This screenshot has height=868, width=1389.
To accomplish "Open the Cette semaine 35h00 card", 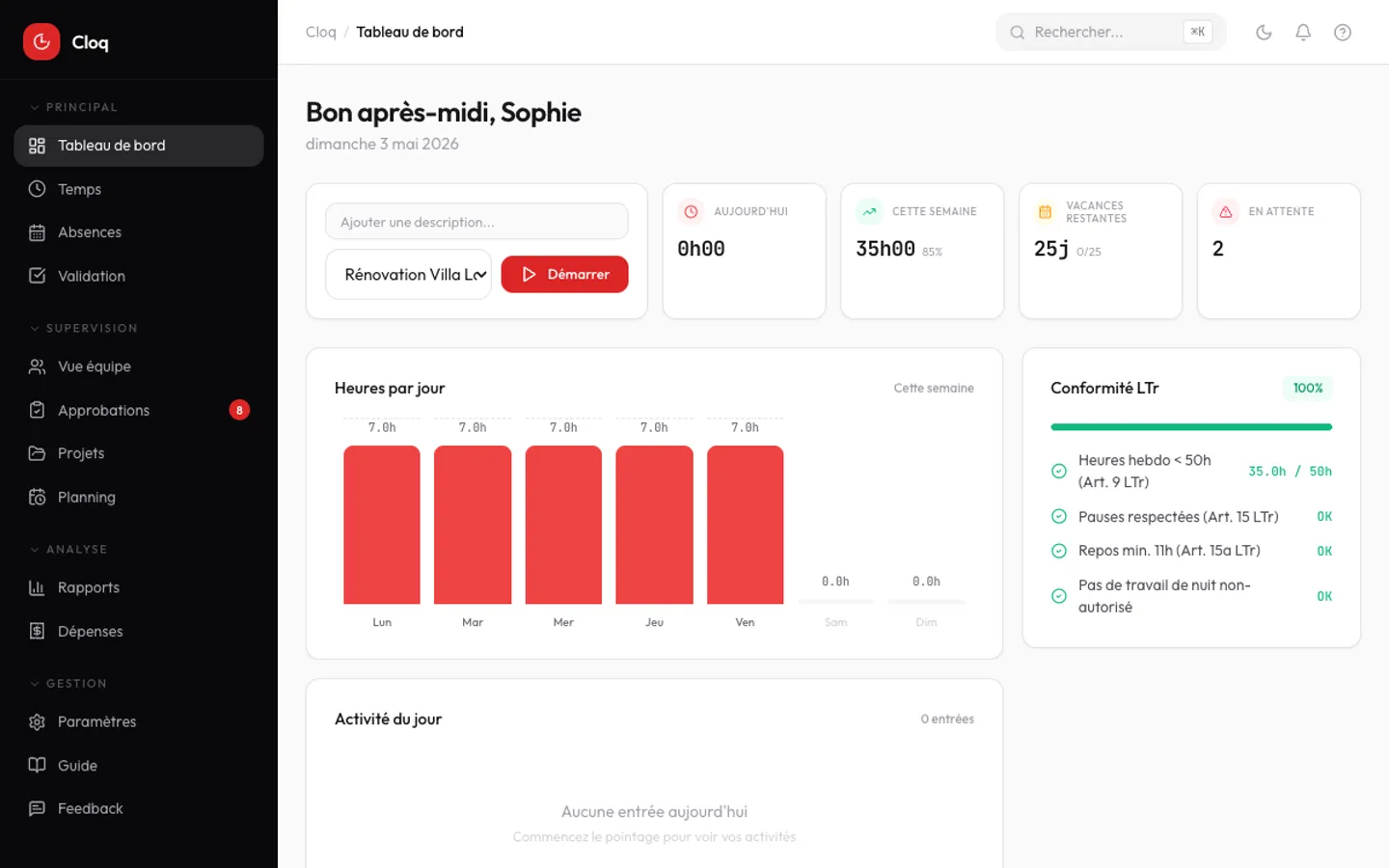I will pyautogui.click(x=922, y=251).
